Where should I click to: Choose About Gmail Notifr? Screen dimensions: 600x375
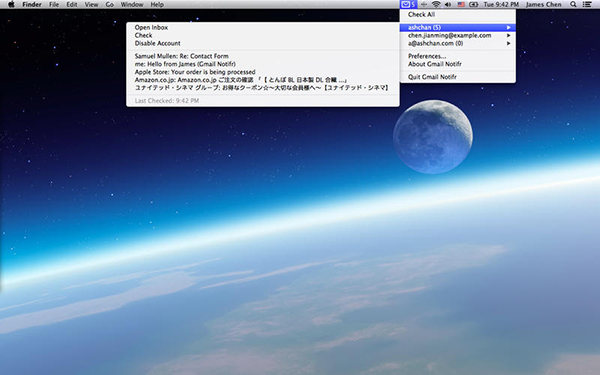(458, 64)
